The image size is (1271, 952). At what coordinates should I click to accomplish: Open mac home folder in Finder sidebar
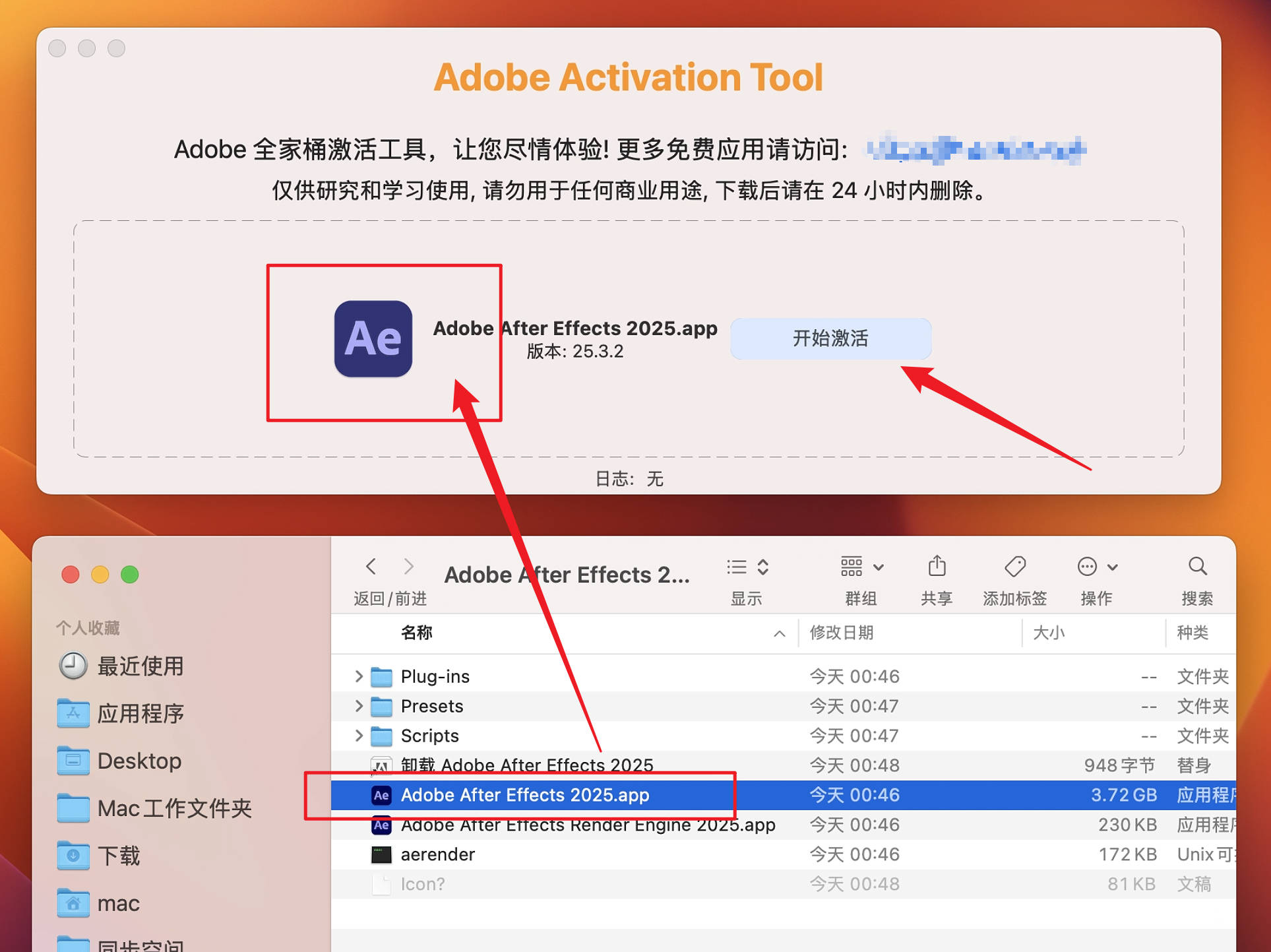click(99, 903)
